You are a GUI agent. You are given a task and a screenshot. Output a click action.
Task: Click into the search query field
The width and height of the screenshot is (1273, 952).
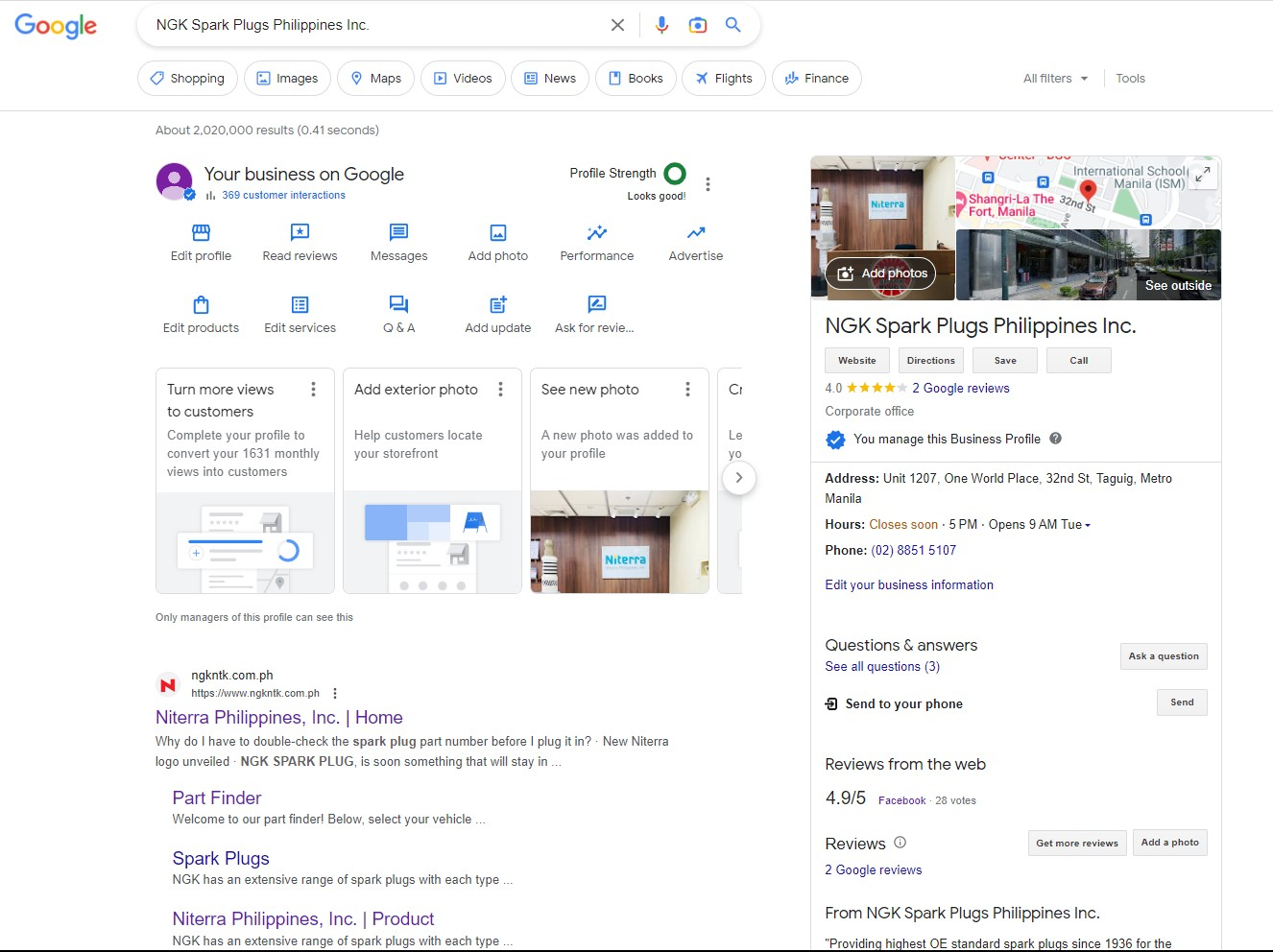[x=374, y=25]
